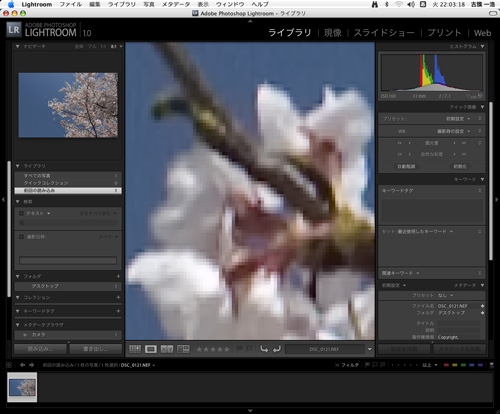The image size is (500, 414).
Task: Hide right panel with edge arrow
Action: tap(497, 200)
